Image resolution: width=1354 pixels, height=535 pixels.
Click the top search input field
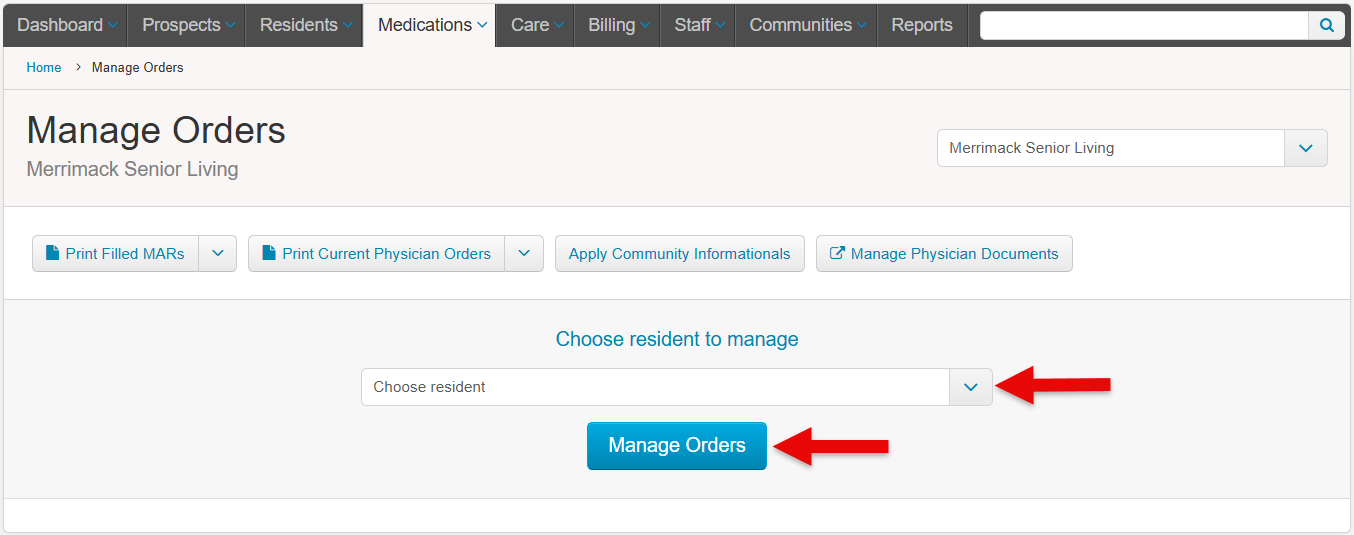(x=1144, y=26)
